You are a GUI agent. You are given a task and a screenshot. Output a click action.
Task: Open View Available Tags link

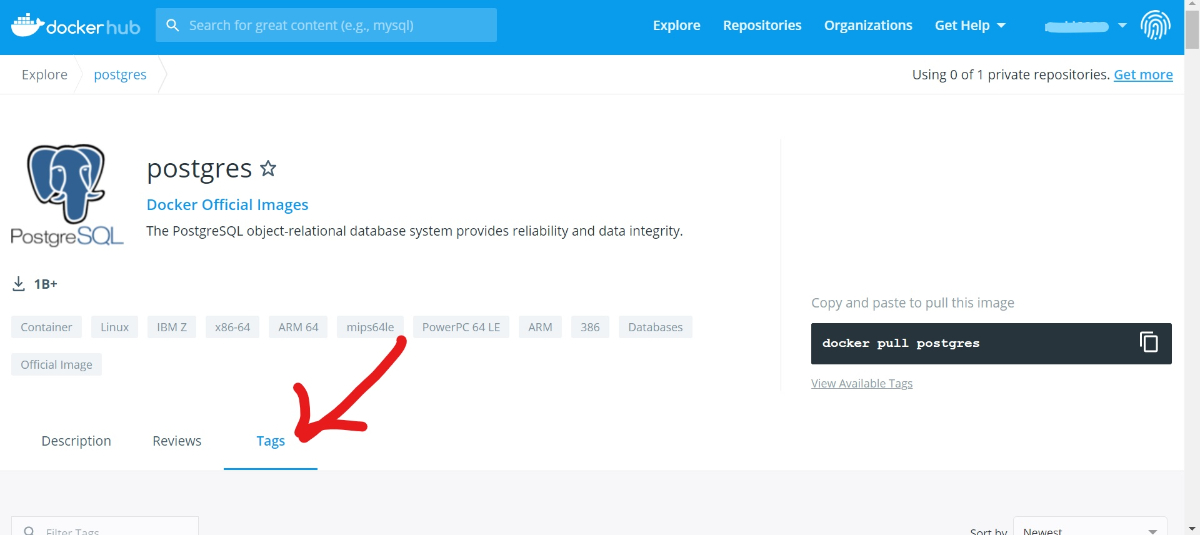click(862, 383)
